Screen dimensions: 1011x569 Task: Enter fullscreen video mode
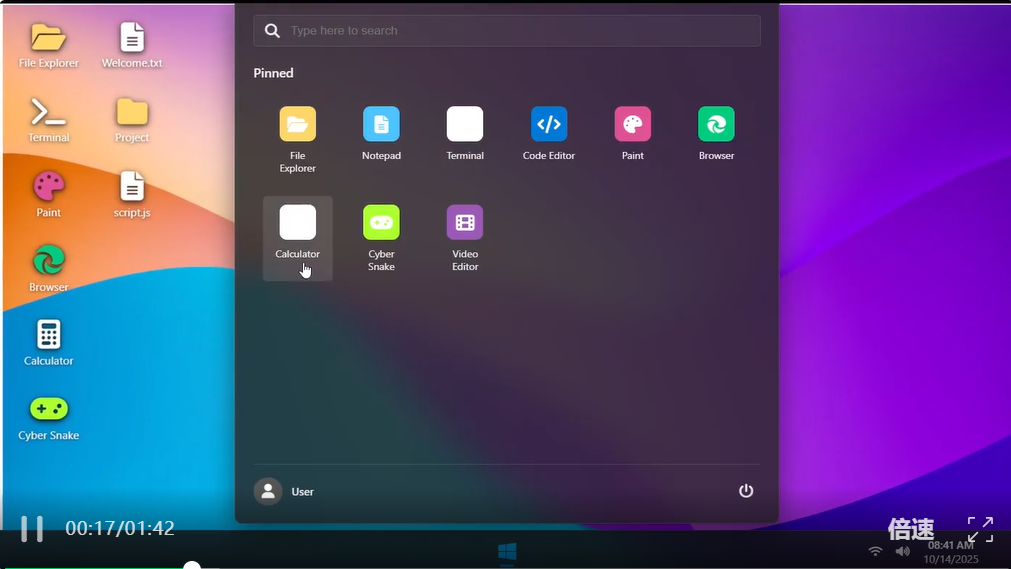pyautogui.click(x=980, y=529)
